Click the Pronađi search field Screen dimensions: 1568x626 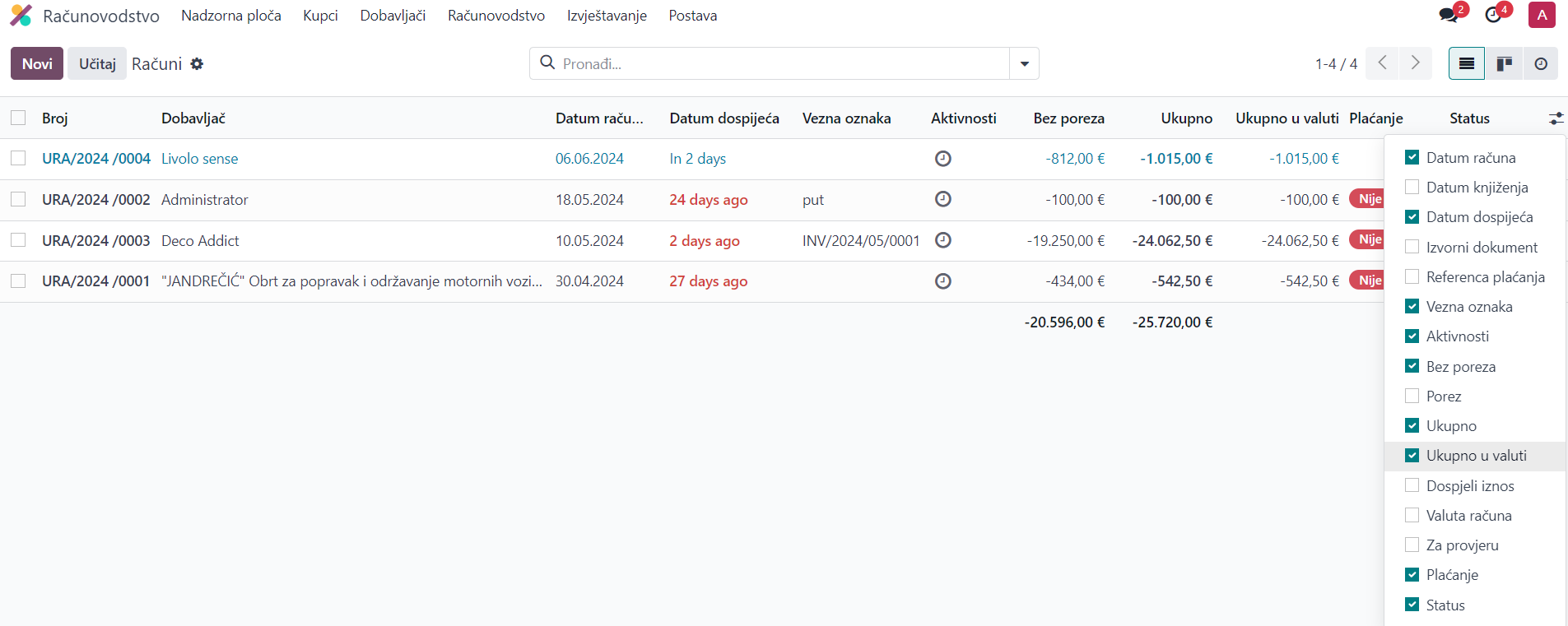pyautogui.click(x=774, y=64)
